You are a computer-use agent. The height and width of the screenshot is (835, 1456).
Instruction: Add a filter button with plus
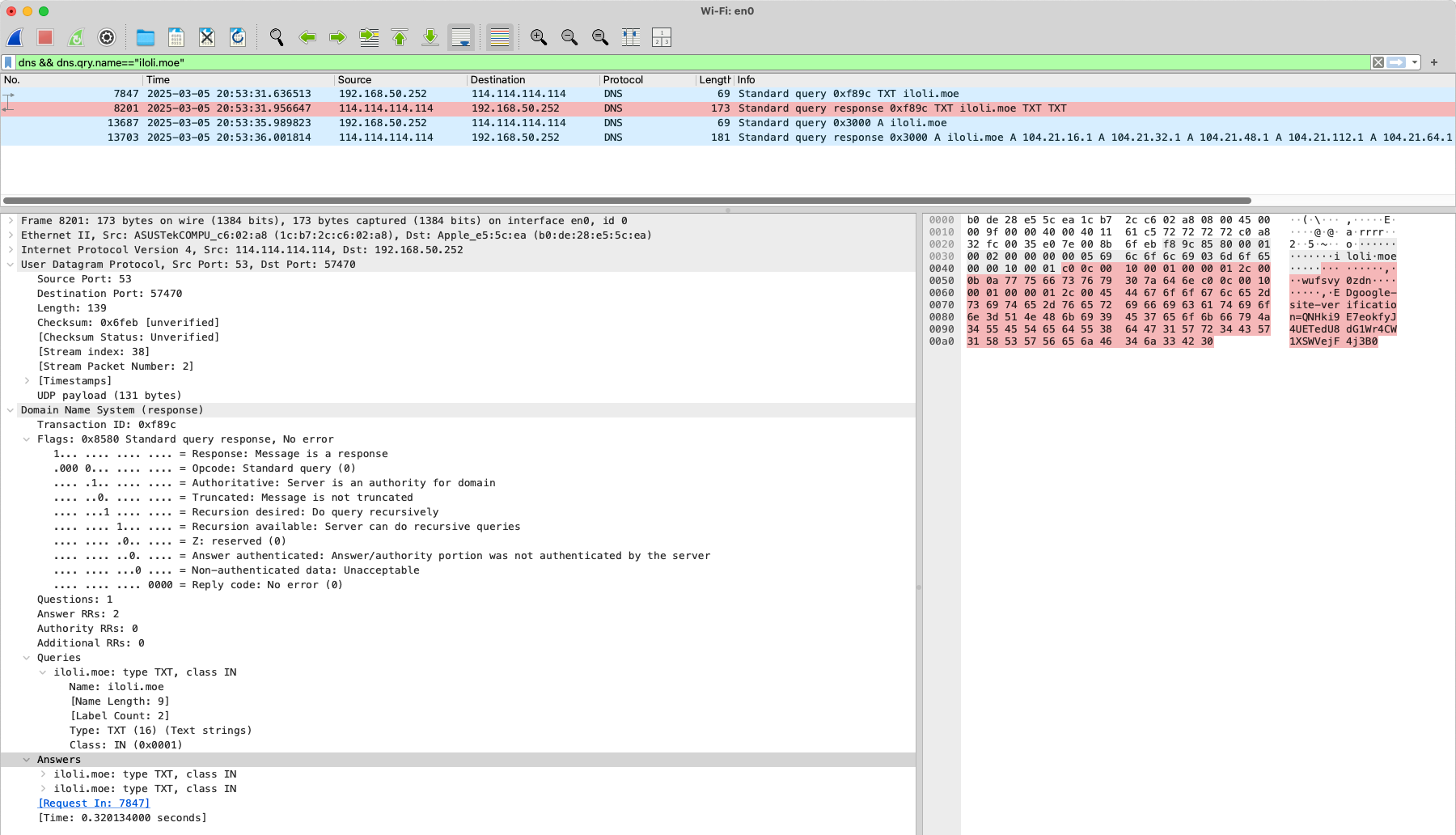point(1434,62)
